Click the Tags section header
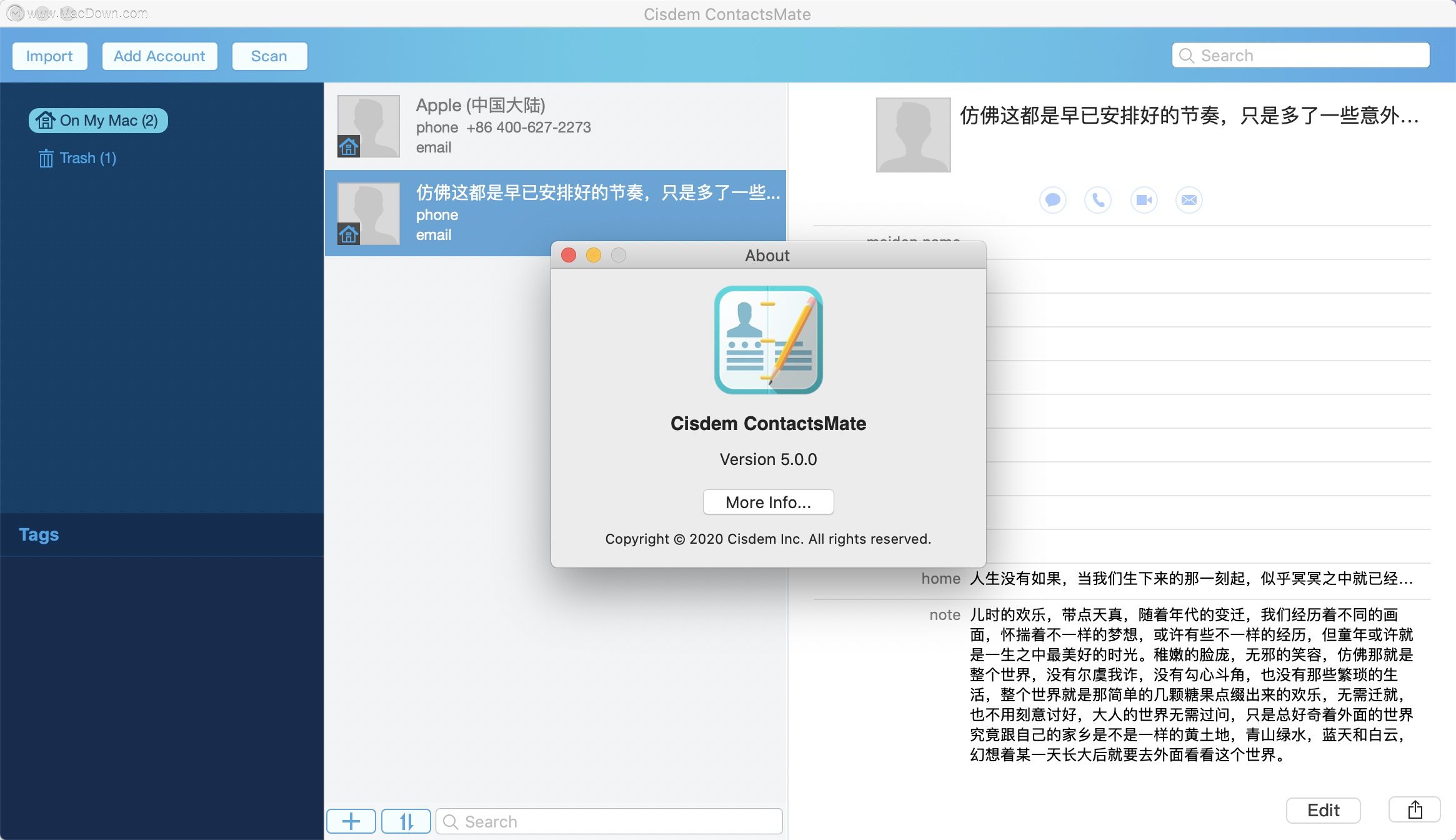Image resolution: width=1456 pixels, height=840 pixels. pos(39,534)
